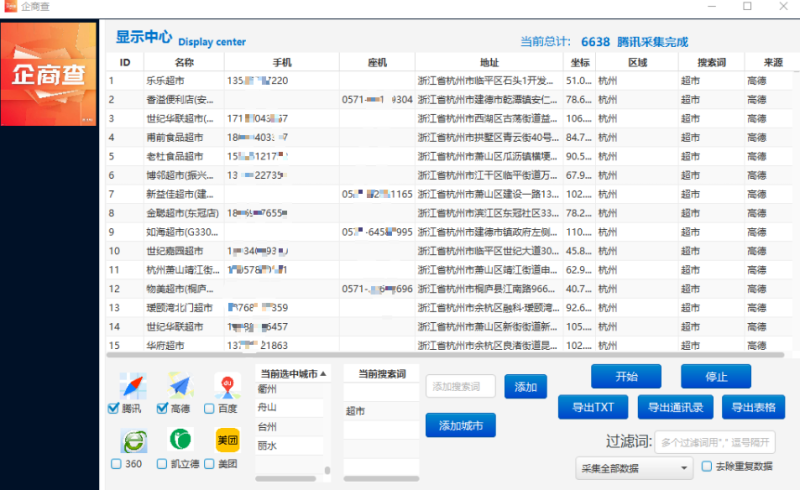Viewport: 800px width, 490px height.
Task: Click the 导出TXT button
Action: tap(593, 407)
